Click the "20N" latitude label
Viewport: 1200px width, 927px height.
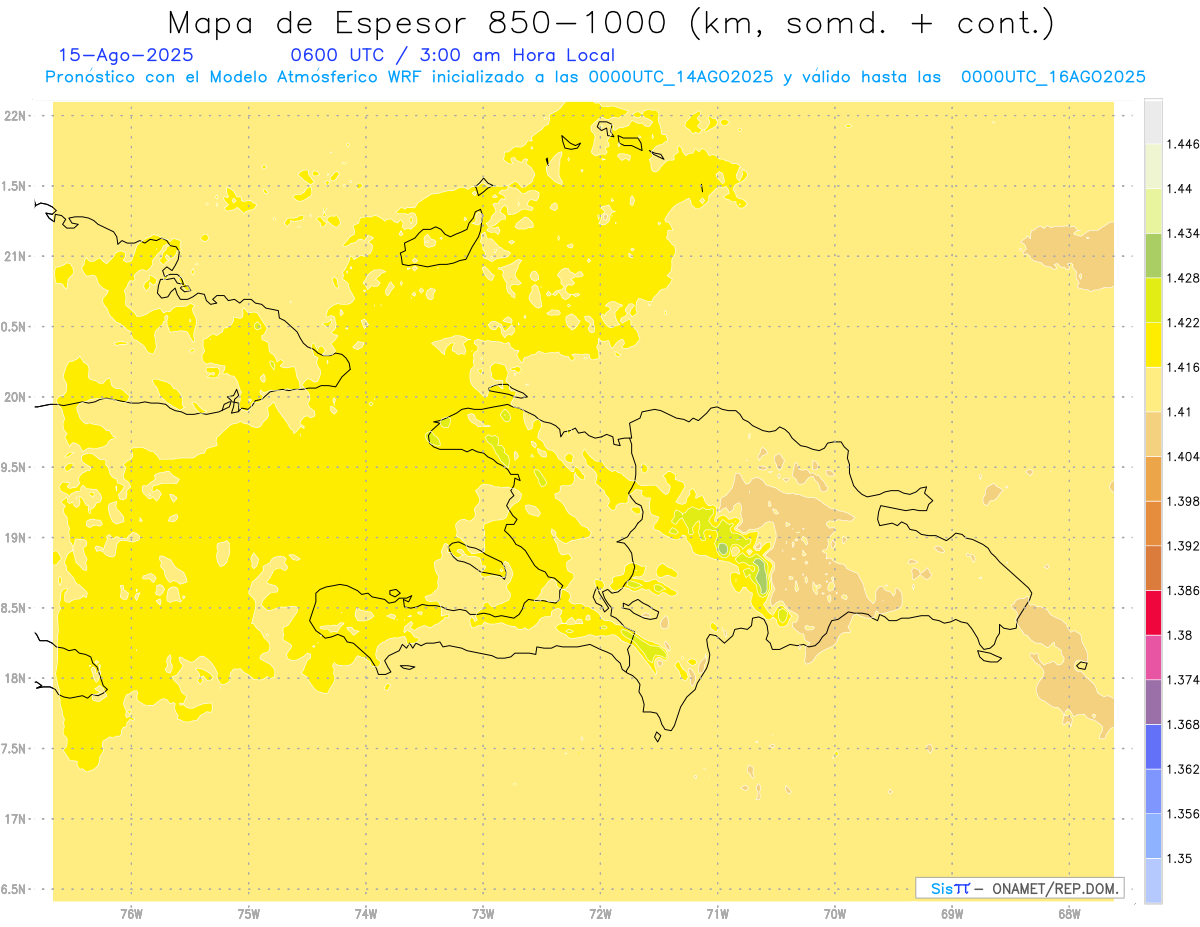pos(15,397)
